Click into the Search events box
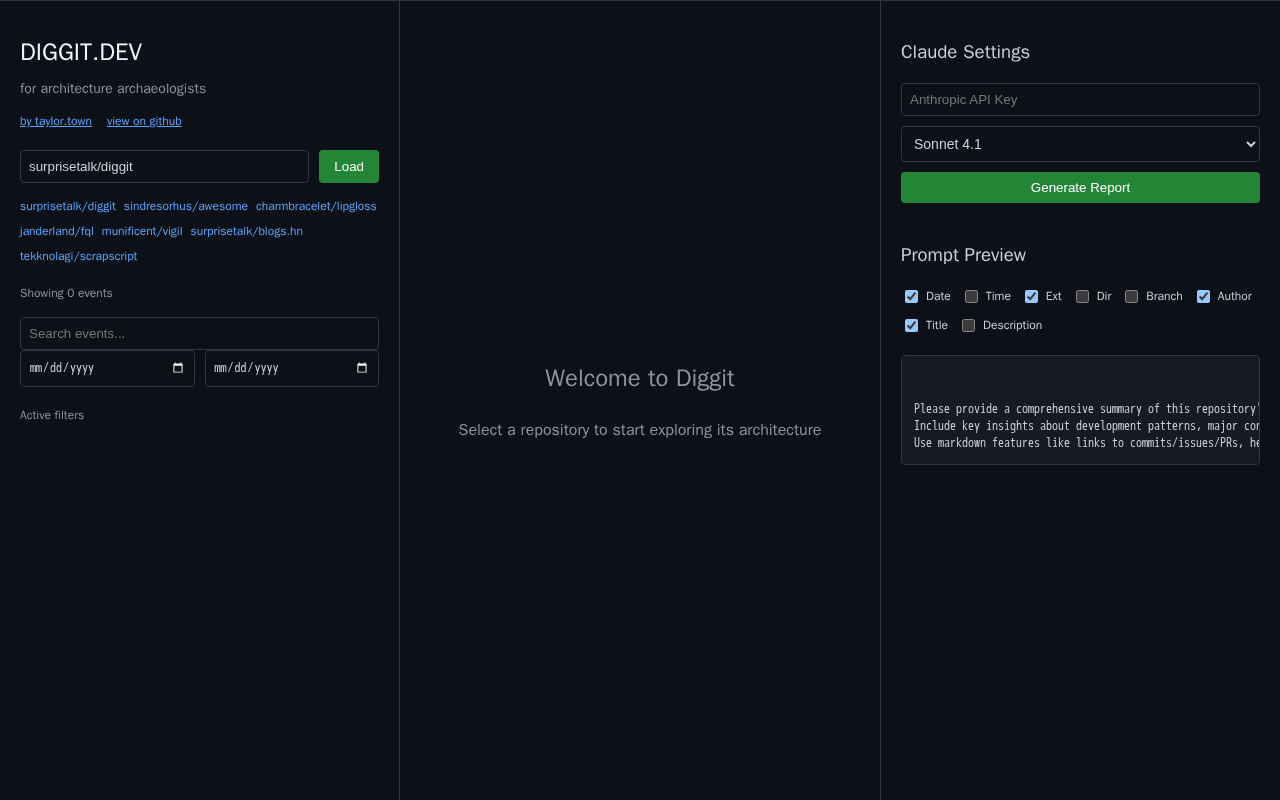Viewport: 1280px width, 800px height. (199, 333)
